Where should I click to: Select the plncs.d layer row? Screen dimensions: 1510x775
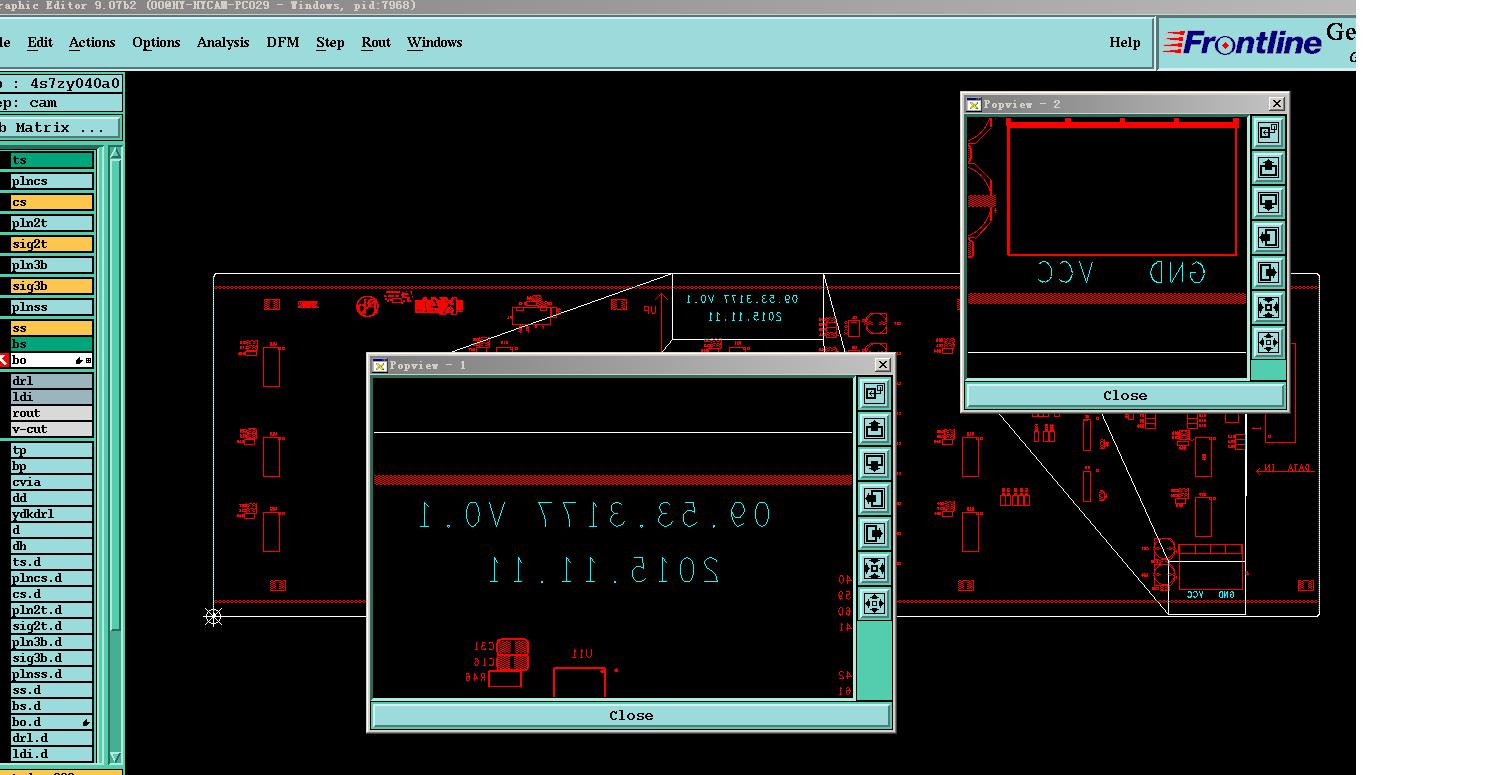coord(51,578)
